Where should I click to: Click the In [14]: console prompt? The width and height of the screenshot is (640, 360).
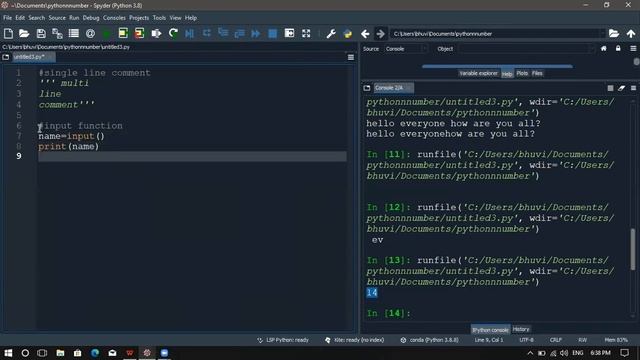pyautogui.click(x=389, y=313)
